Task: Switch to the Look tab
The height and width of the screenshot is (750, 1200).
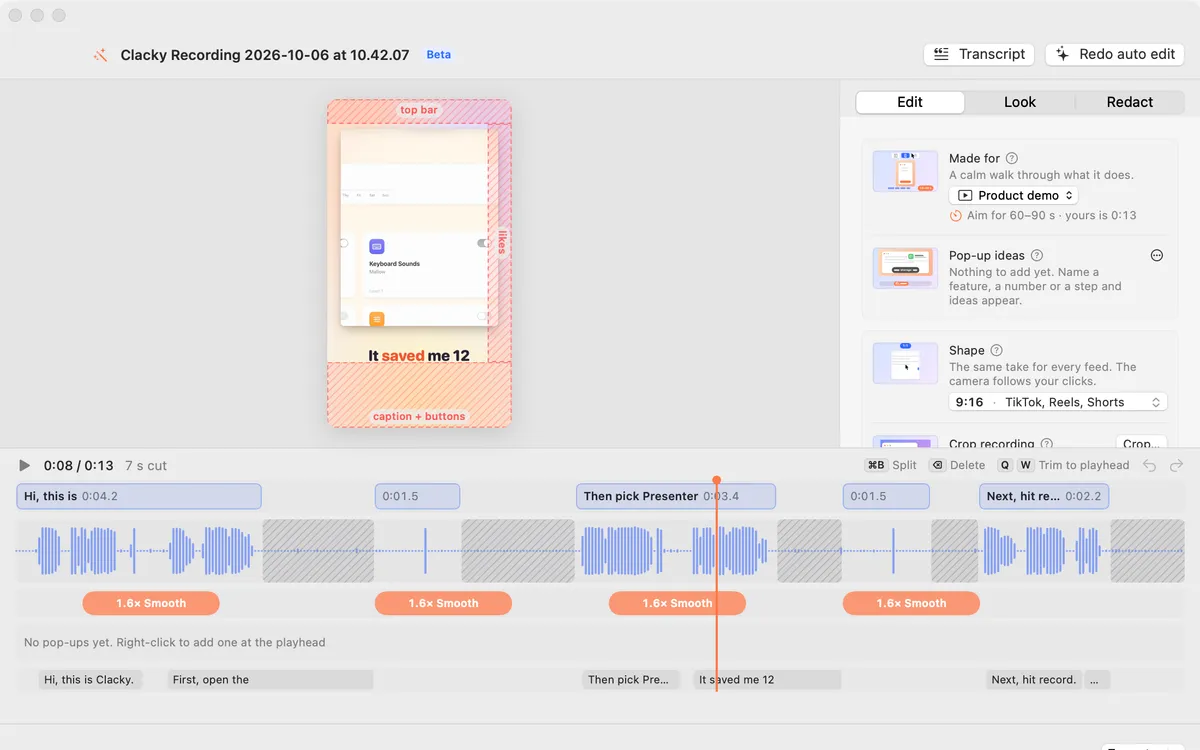Action: point(1020,102)
